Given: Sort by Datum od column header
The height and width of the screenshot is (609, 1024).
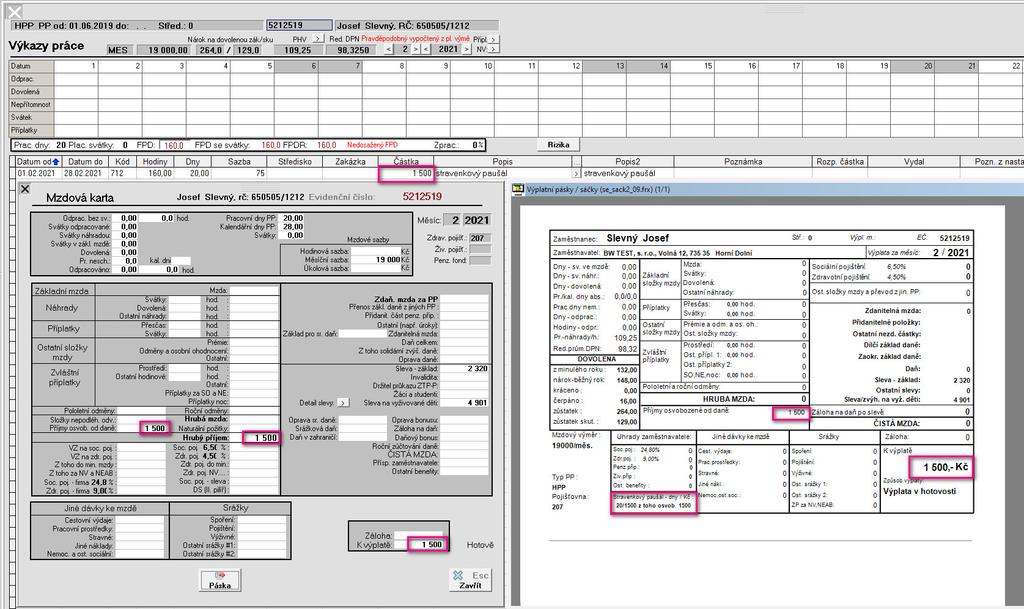Looking at the screenshot, I should tap(38, 162).
